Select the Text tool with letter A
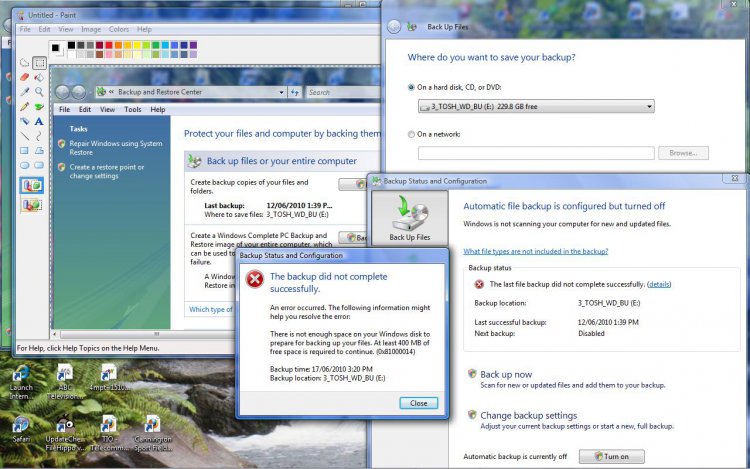750x469 pixels. [39, 121]
